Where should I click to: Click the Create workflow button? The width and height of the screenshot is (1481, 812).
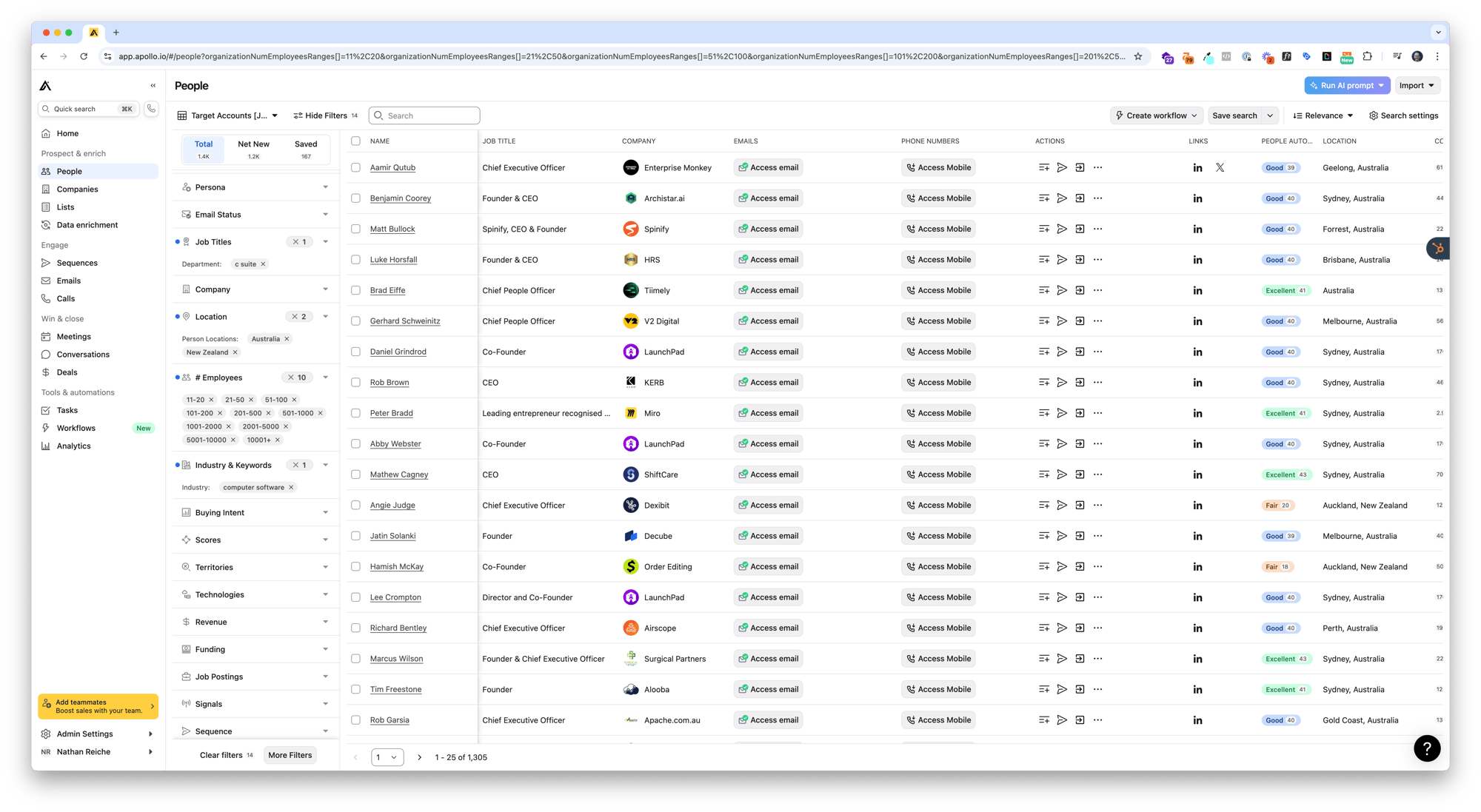tap(1156, 115)
